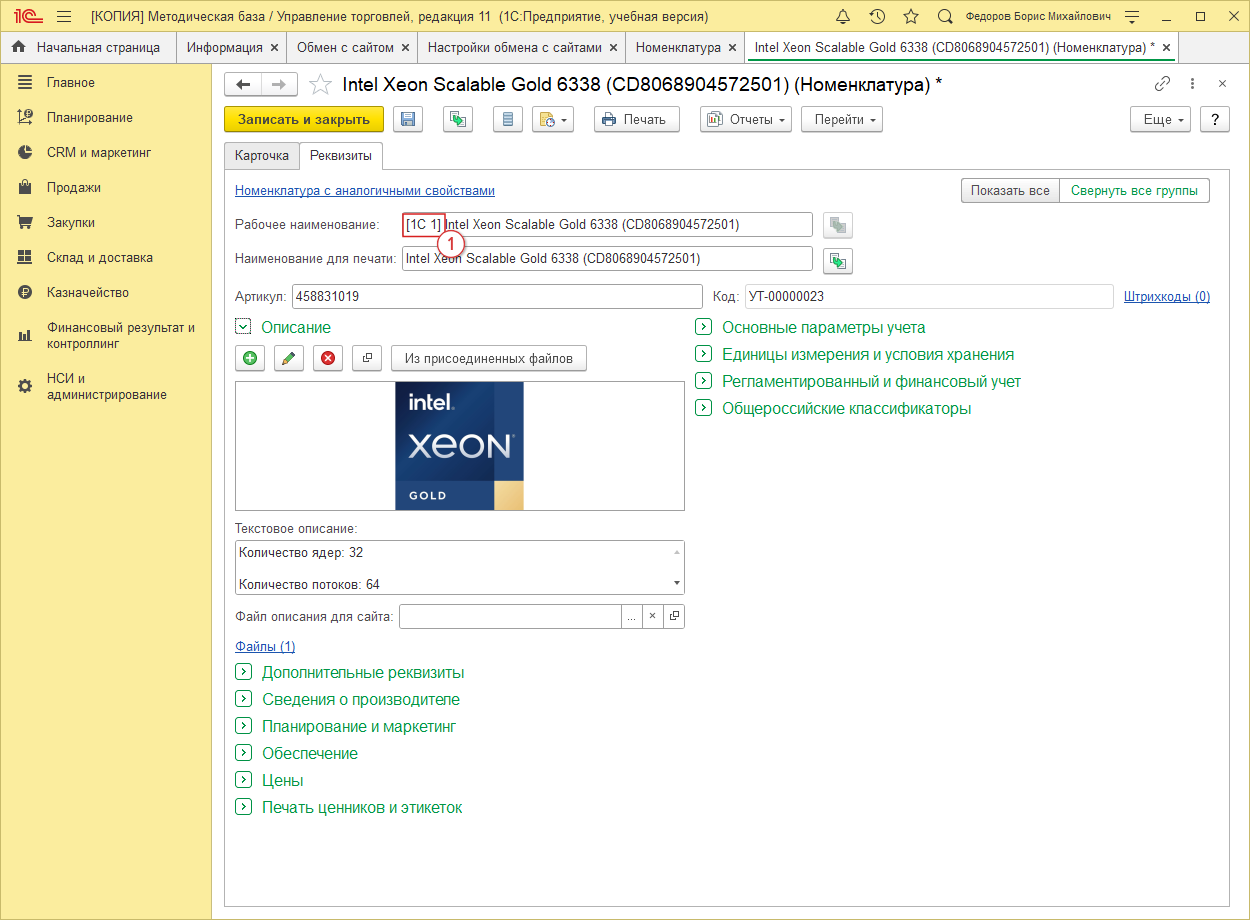Click the save (floppy disk) icon
Viewport: 1250px width, 920px height.
pyautogui.click(x=408, y=120)
